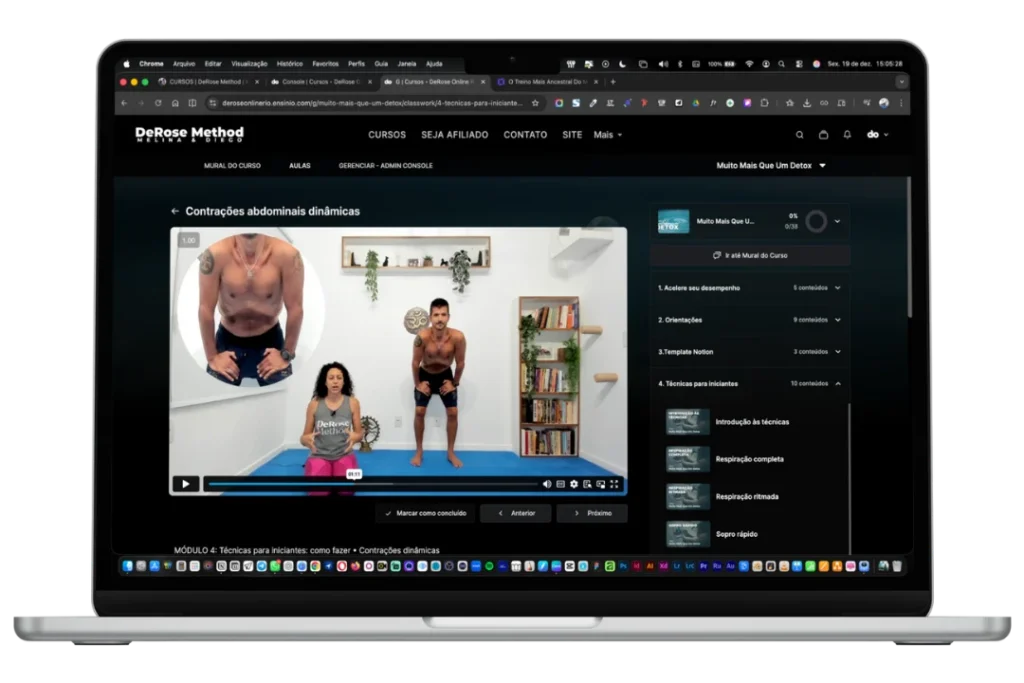Open the shopping bag icon
The image size is (1024, 683).
pos(823,135)
